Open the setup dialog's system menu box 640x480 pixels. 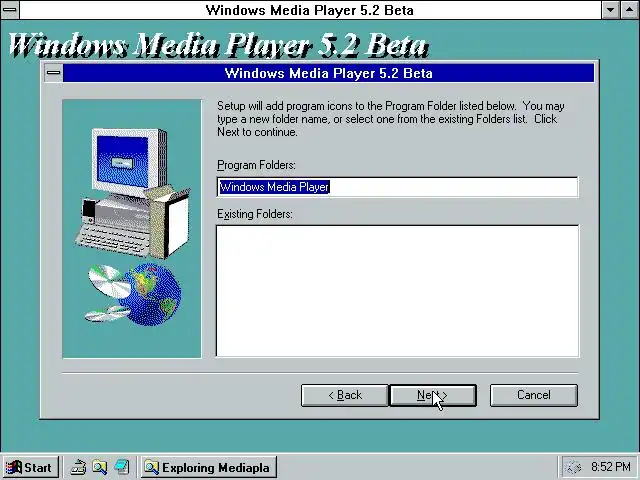coord(53,73)
